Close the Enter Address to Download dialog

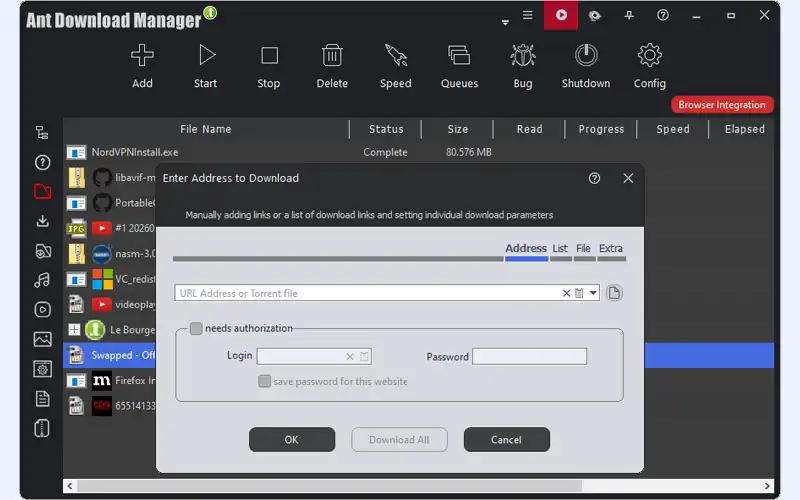click(628, 178)
